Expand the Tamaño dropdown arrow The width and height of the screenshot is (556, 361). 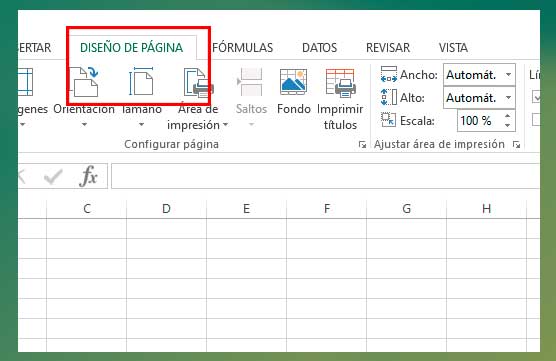click(x=141, y=124)
